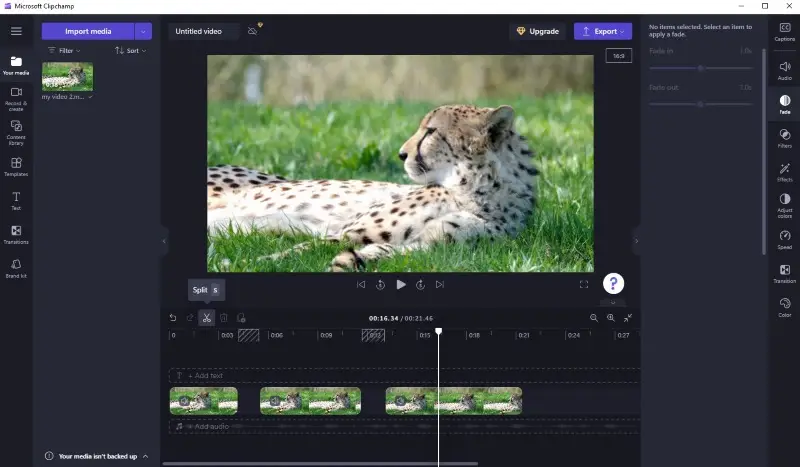Open Audio properties panel

[x=785, y=70]
